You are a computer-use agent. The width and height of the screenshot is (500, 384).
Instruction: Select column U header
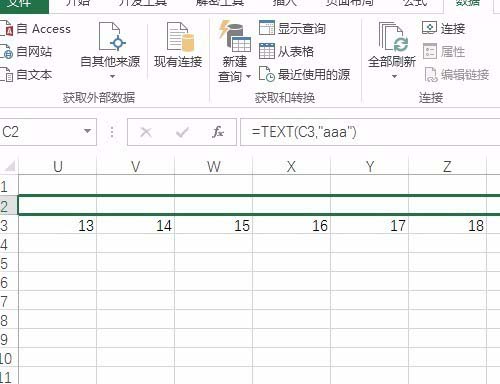click(x=58, y=166)
